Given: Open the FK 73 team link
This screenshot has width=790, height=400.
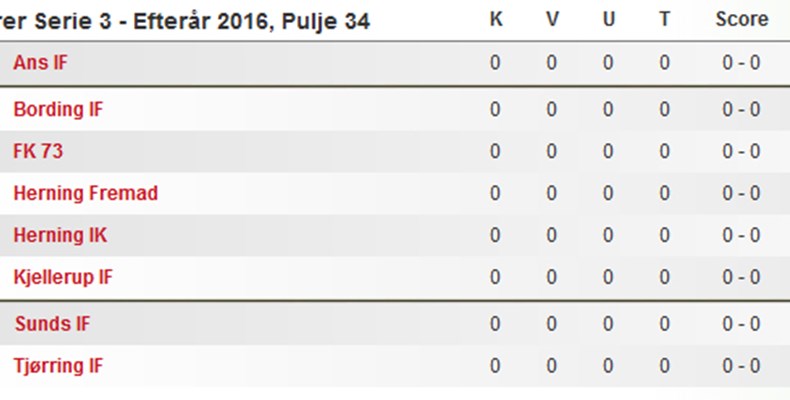Looking at the screenshot, I should pos(38,151).
